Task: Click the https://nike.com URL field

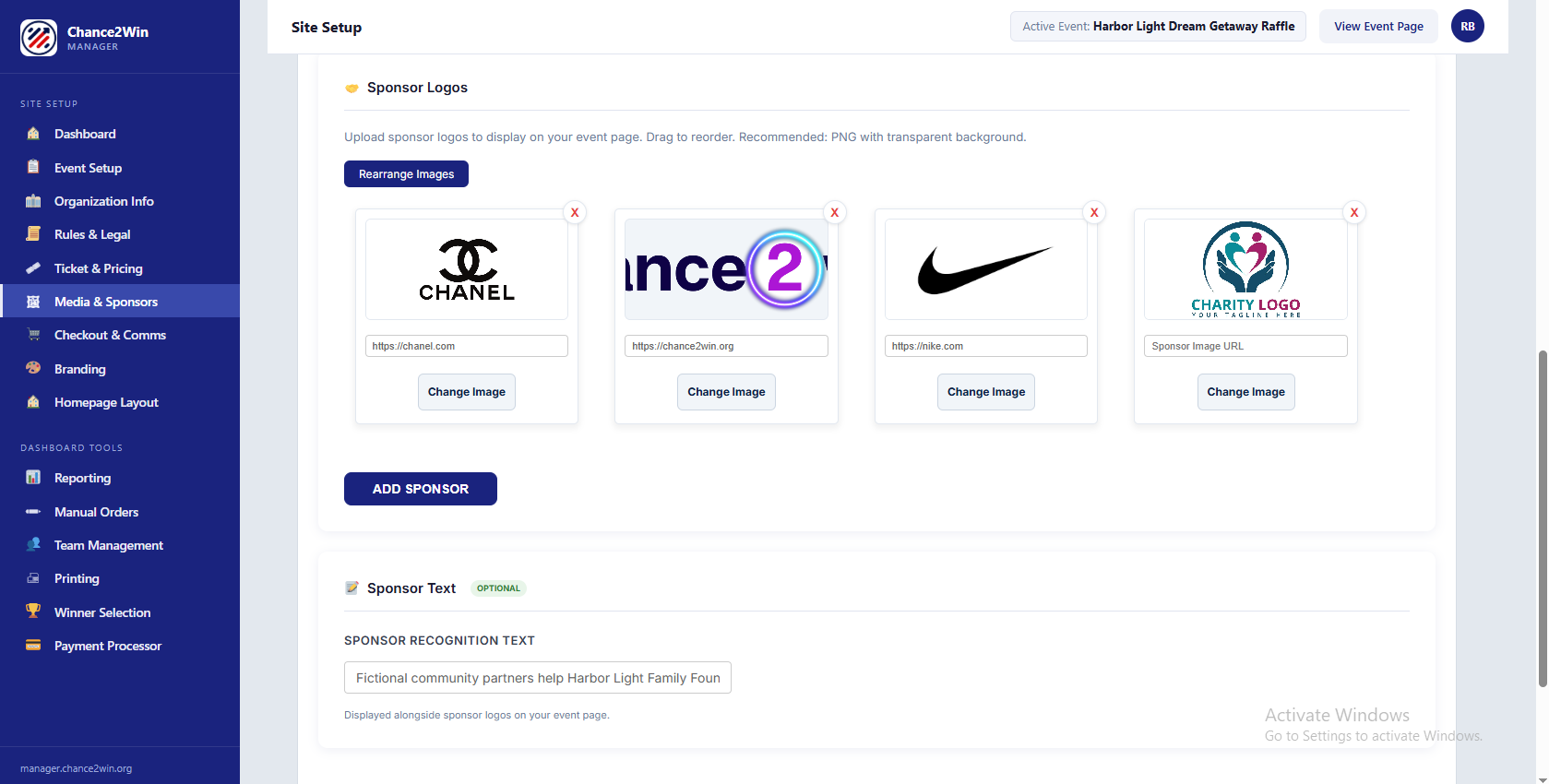Action: (x=986, y=346)
